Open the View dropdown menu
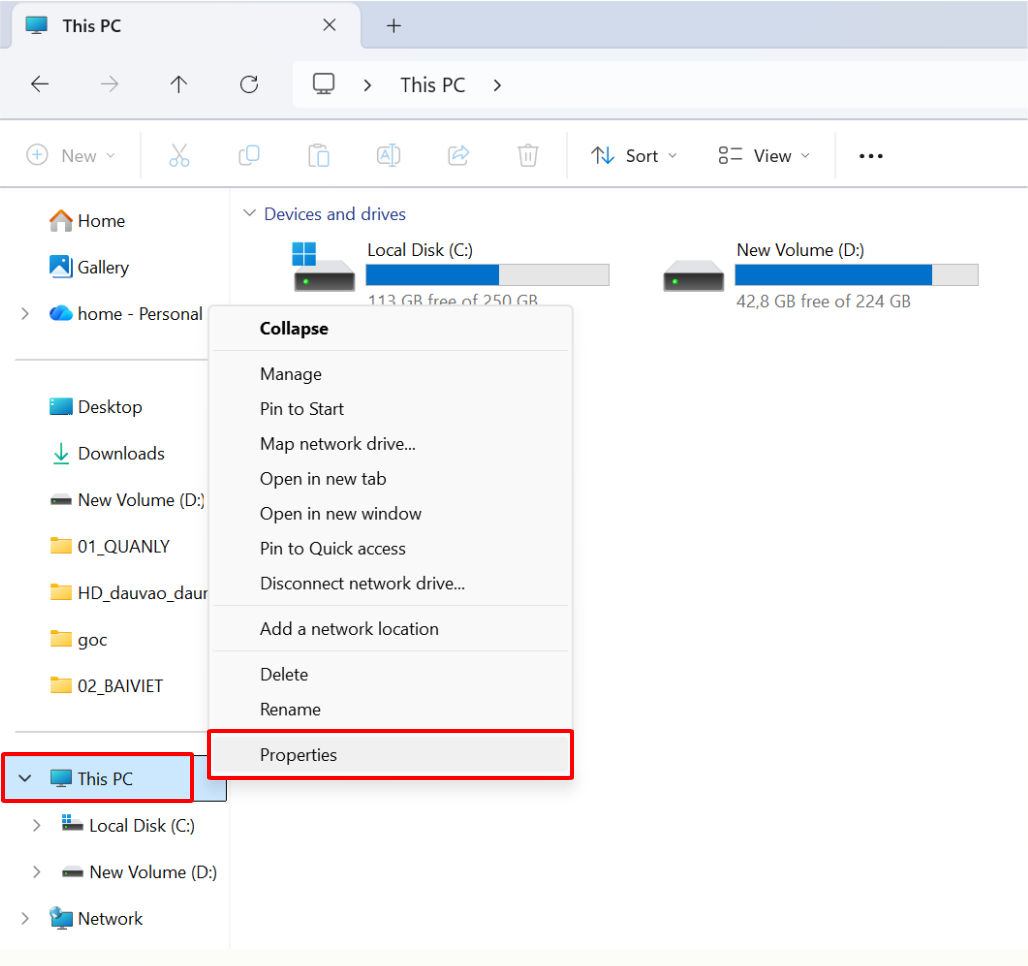The image size is (1028, 966). click(x=764, y=155)
